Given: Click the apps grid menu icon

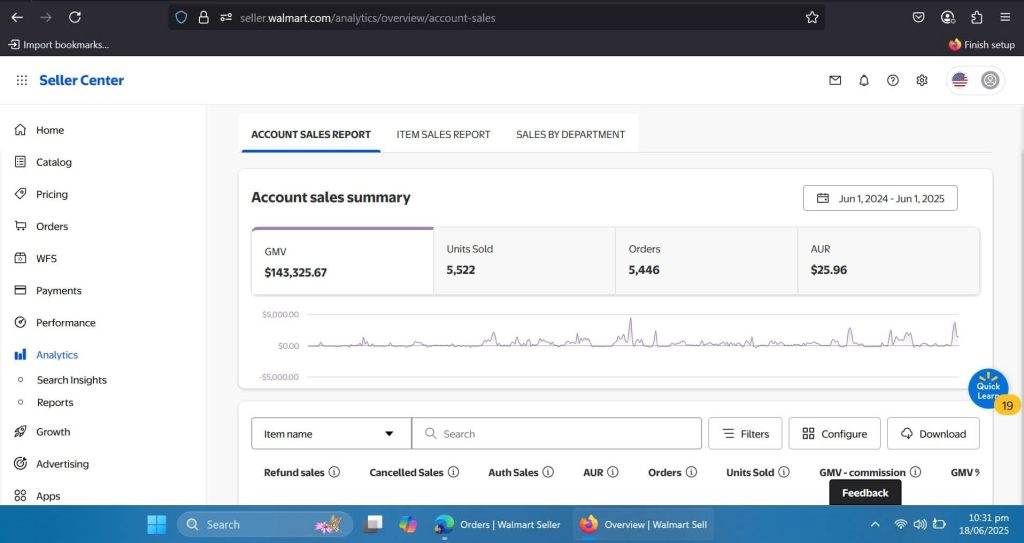Looking at the screenshot, I should pyautogui.click(x=22, y=81).
